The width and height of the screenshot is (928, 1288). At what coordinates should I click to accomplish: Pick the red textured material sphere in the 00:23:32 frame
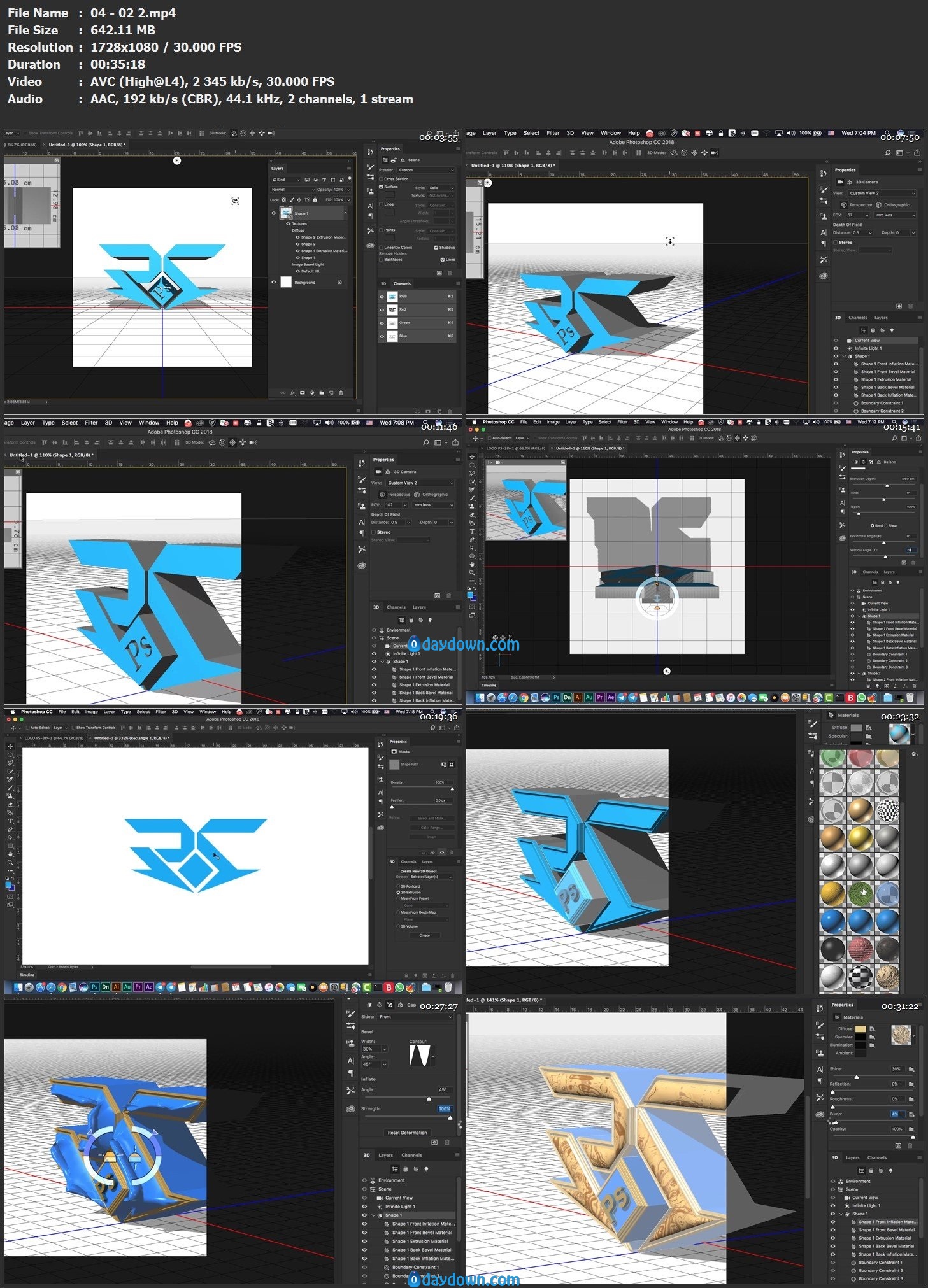pos(860,948)
